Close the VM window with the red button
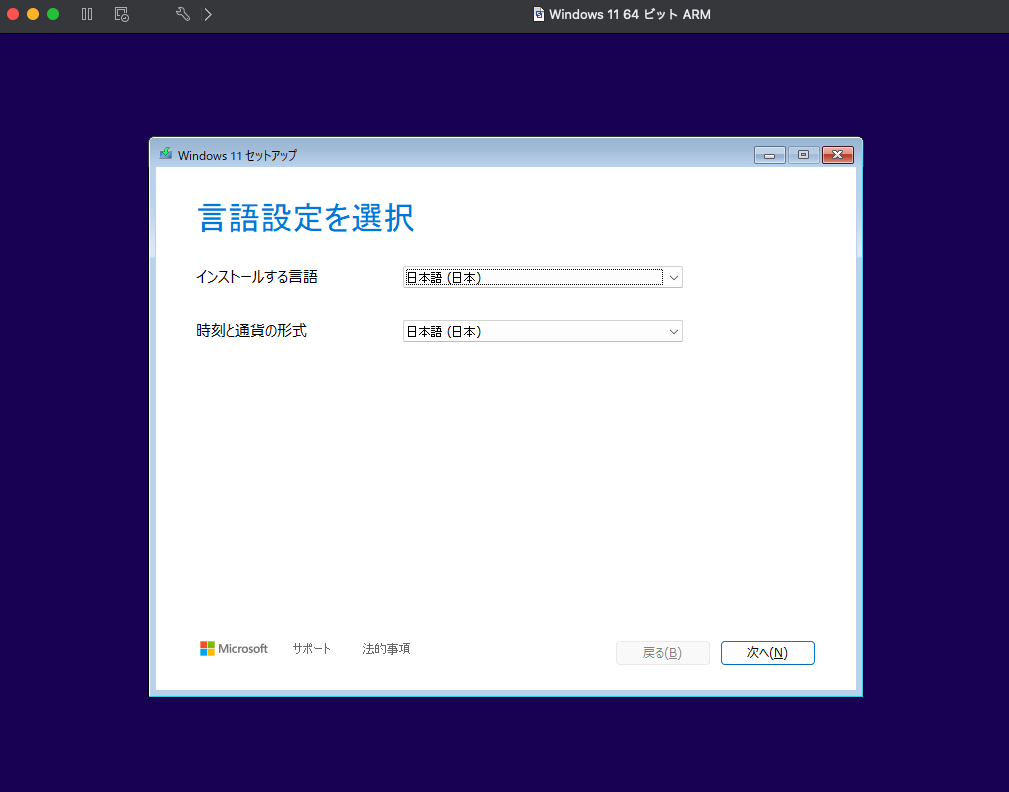 pyautogui.click(x=13, y=14)
